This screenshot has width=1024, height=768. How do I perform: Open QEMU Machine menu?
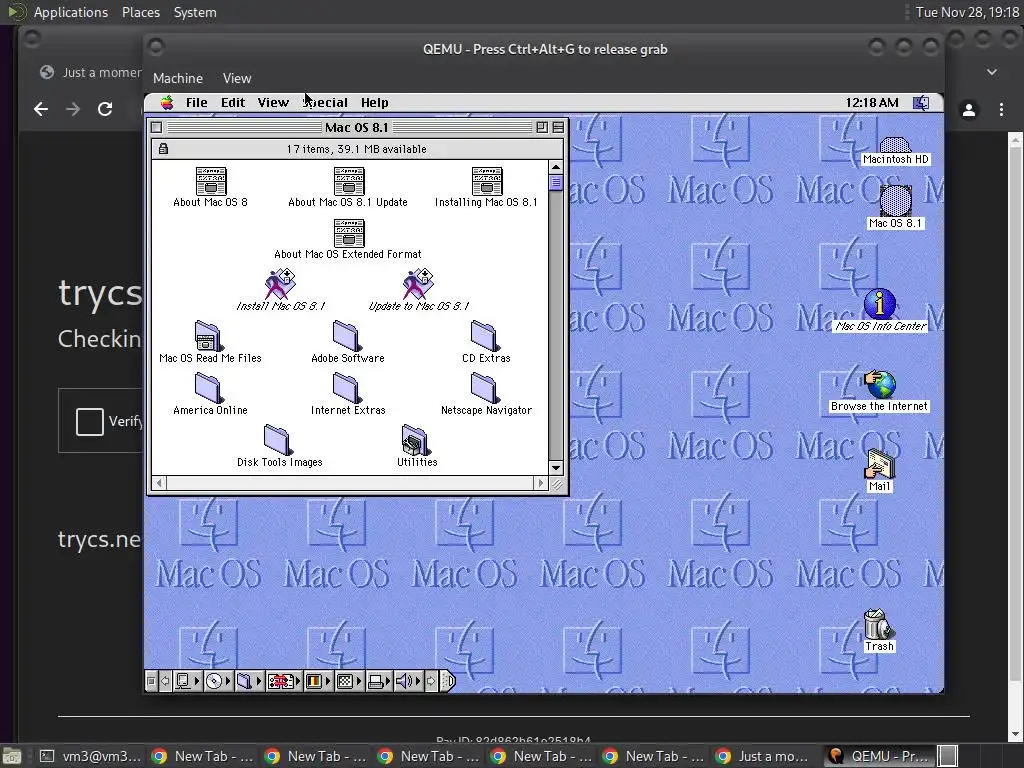coord(178,78)
